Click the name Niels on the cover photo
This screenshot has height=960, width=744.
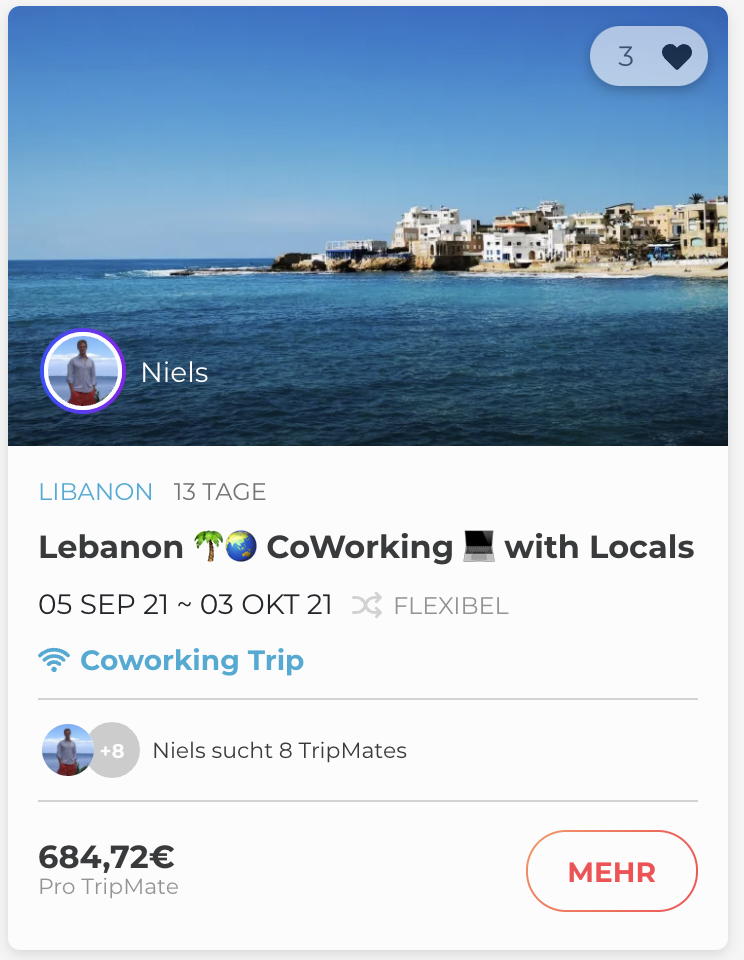pyautogui.click(x=174, y=372)
